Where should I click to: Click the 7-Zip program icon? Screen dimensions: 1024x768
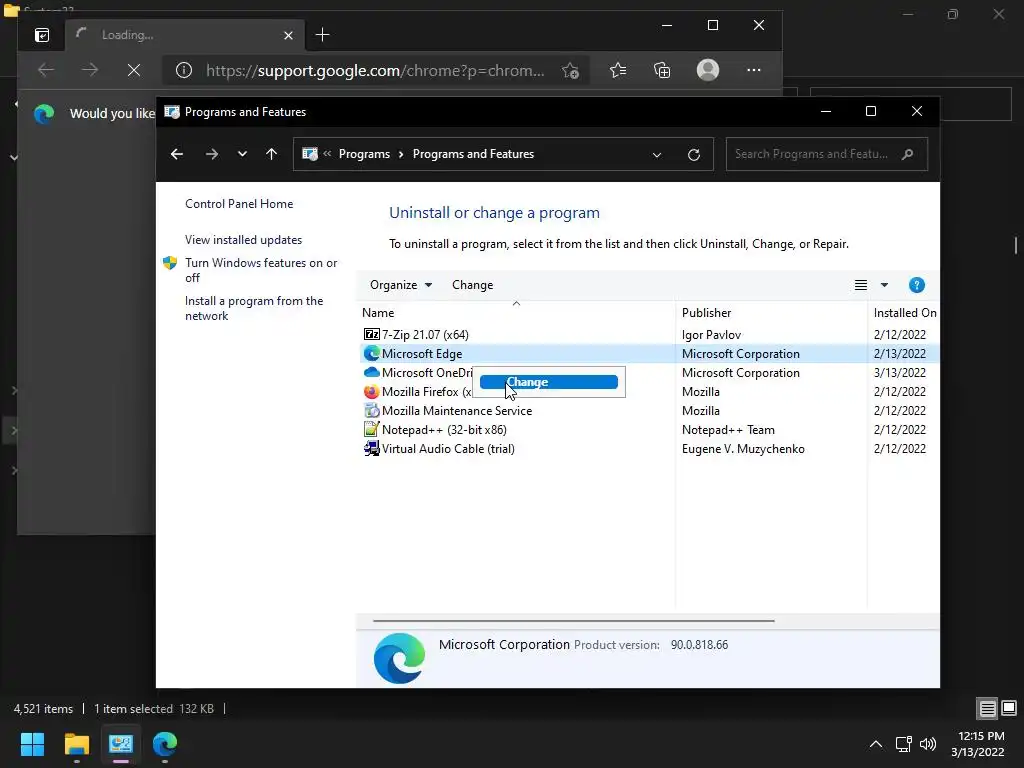pyautogui.click(x=372, y=334)
